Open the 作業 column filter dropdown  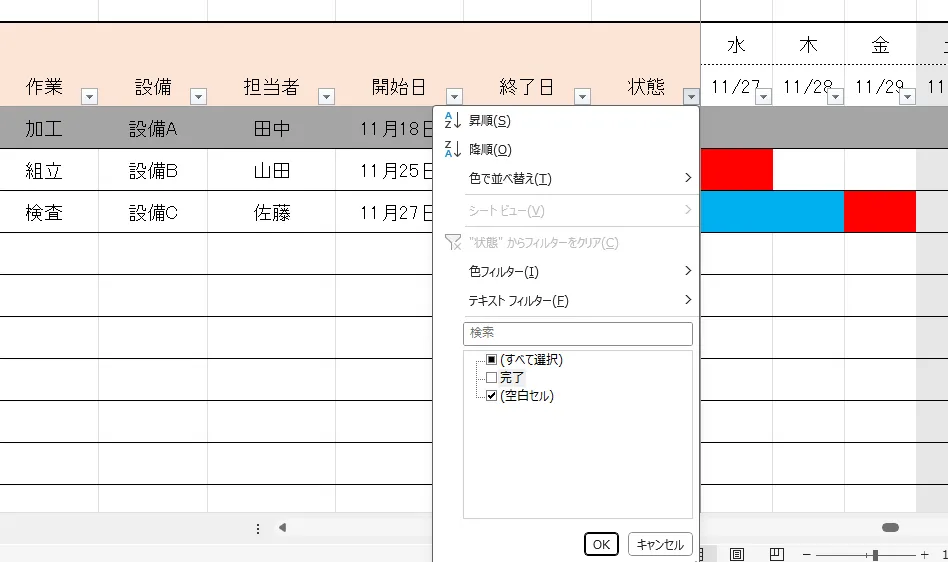89,97
